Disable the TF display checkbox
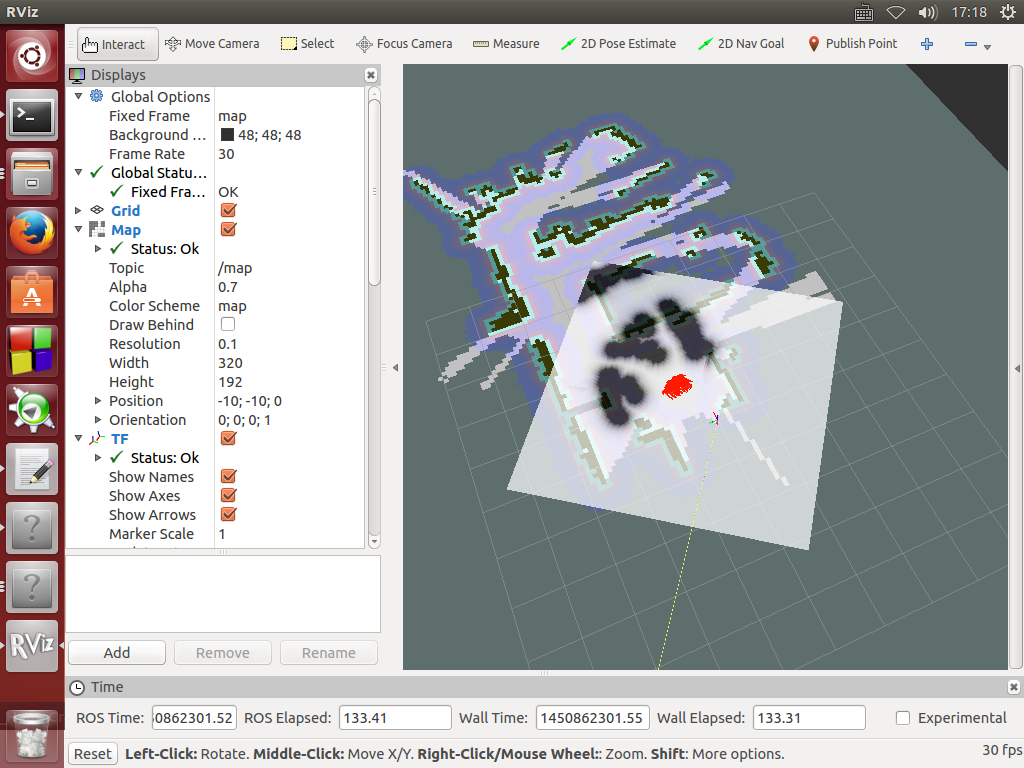The width and height of the screenshot is (1024, 768). (x=229, y=438)
